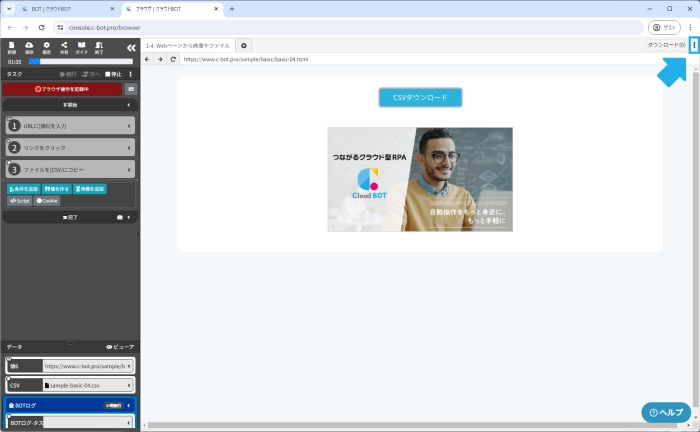Click the CSVダウンロード button
The height and width of the screenshot is (432, 700).
420,98
